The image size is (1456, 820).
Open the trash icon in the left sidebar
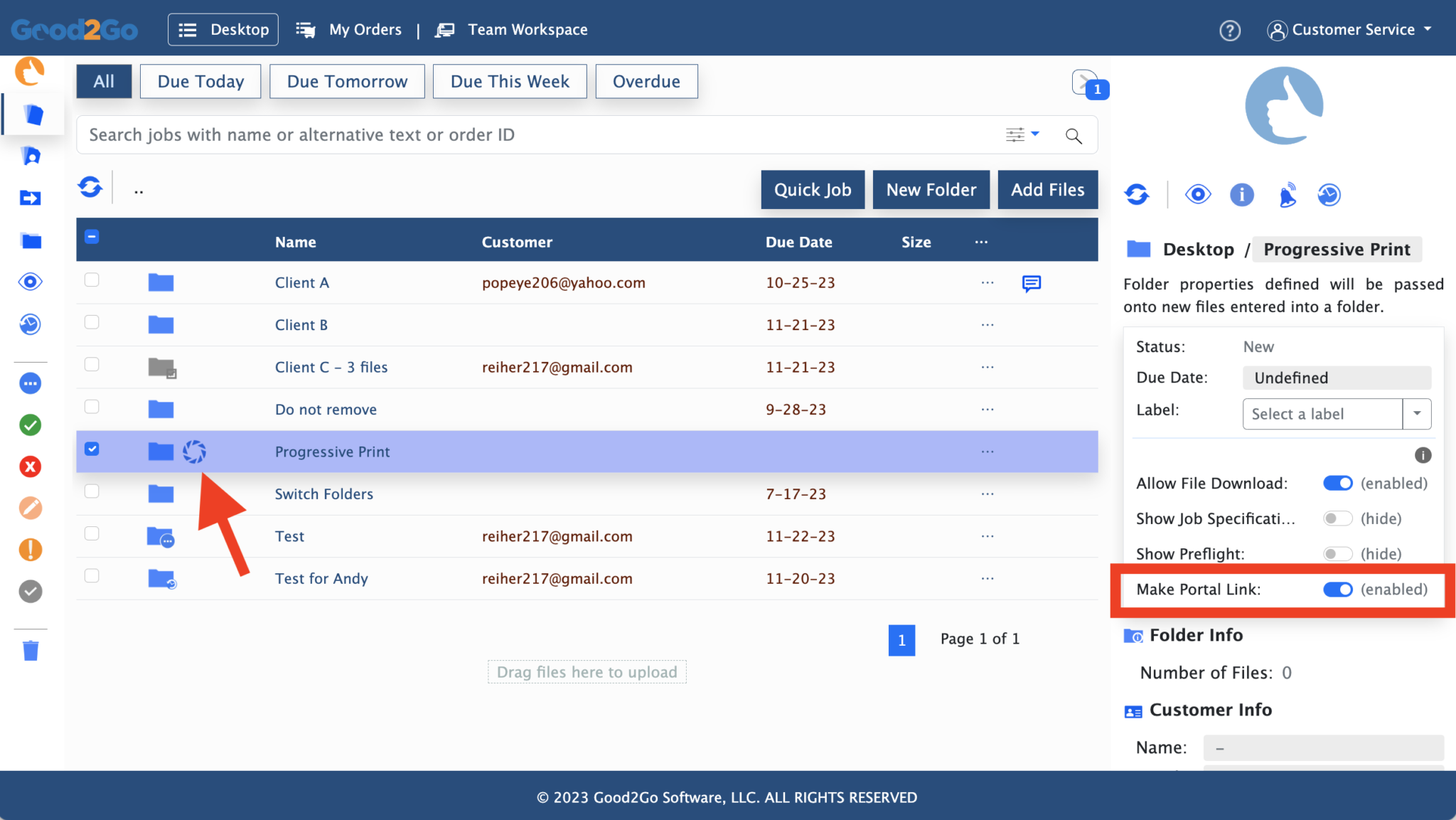pos(30,649)
